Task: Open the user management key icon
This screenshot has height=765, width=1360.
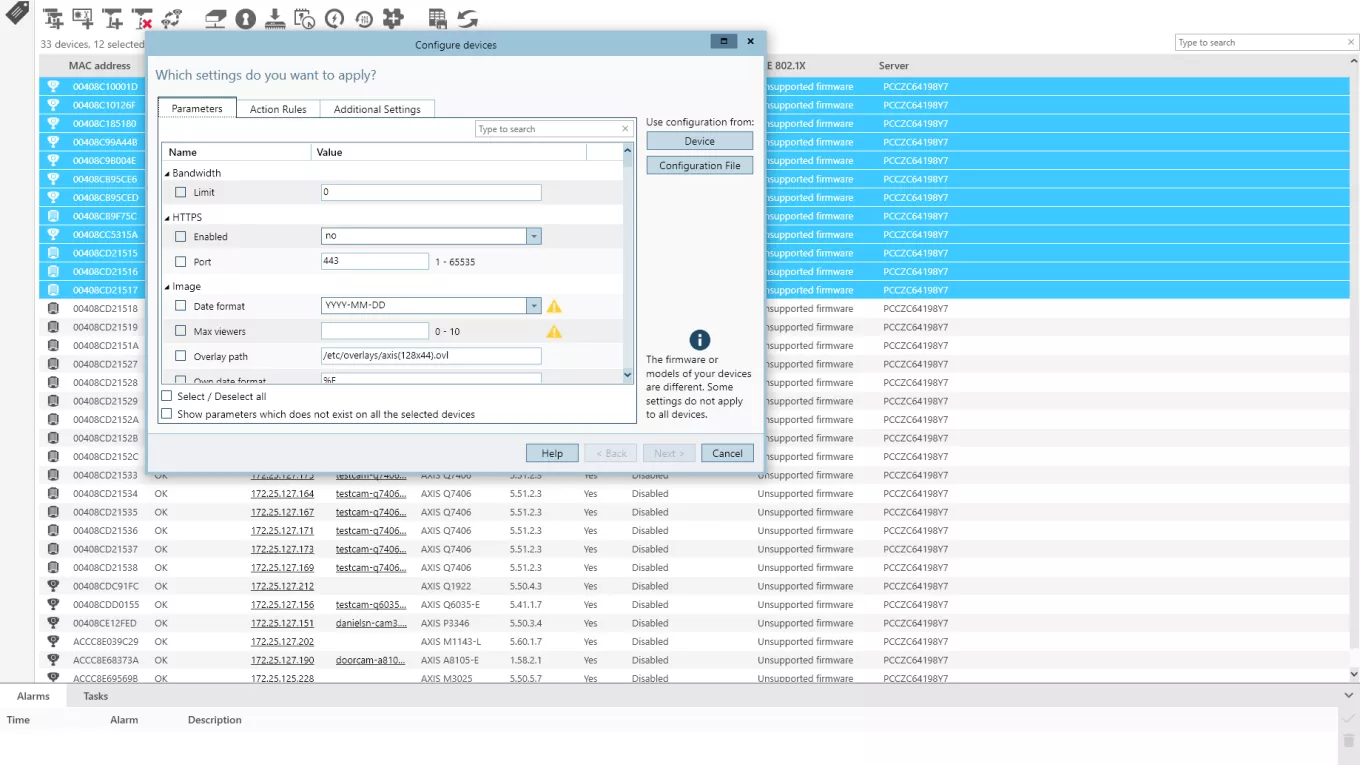Action: click(x=246, y=17)
